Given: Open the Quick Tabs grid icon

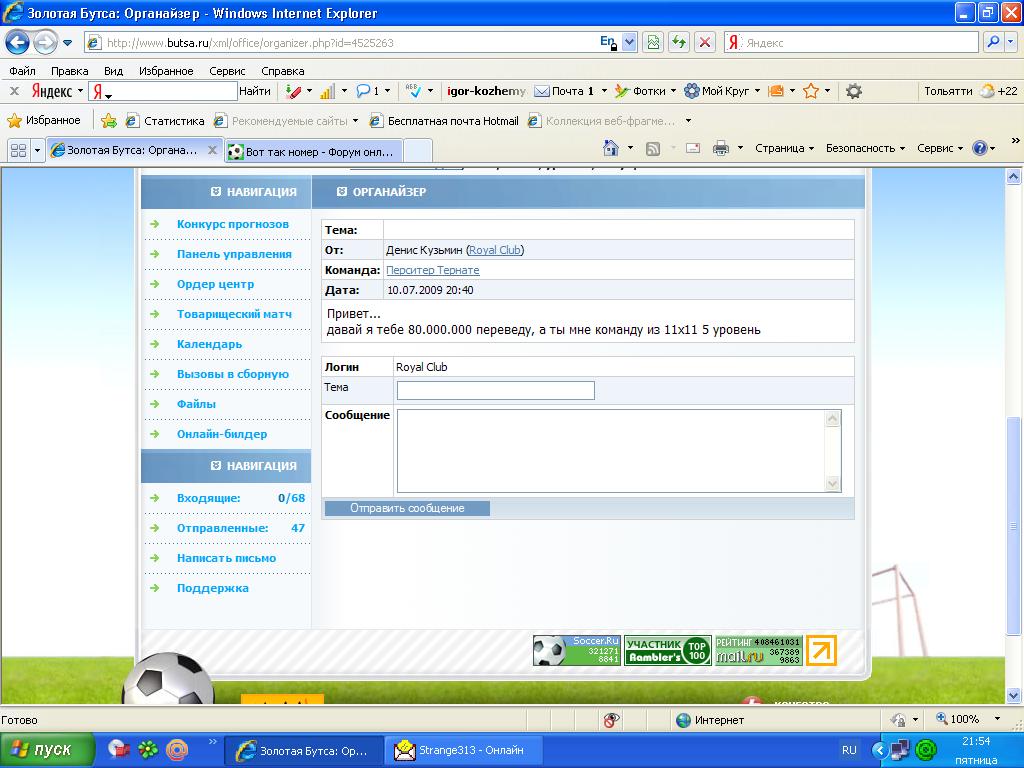Looking at the screenshot, I should (x=17, y=150).
